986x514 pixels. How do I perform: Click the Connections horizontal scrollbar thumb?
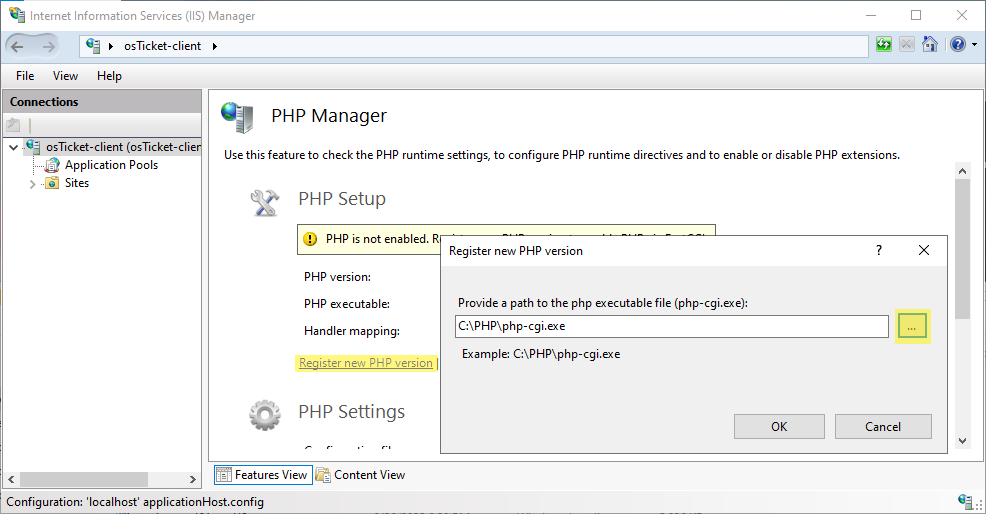coord(84,479)
